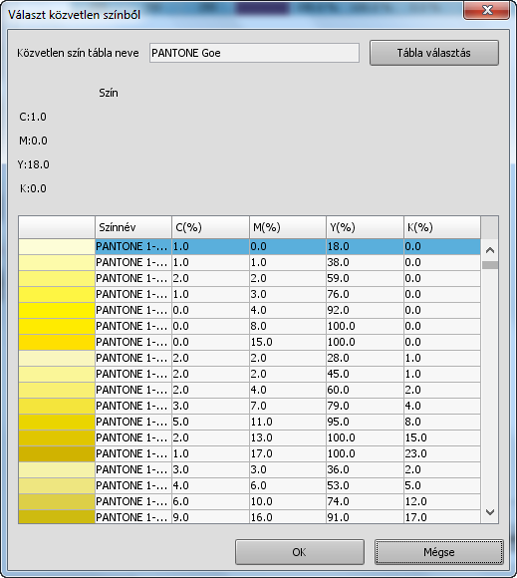Click Y value 59.0 in the table

365,278
